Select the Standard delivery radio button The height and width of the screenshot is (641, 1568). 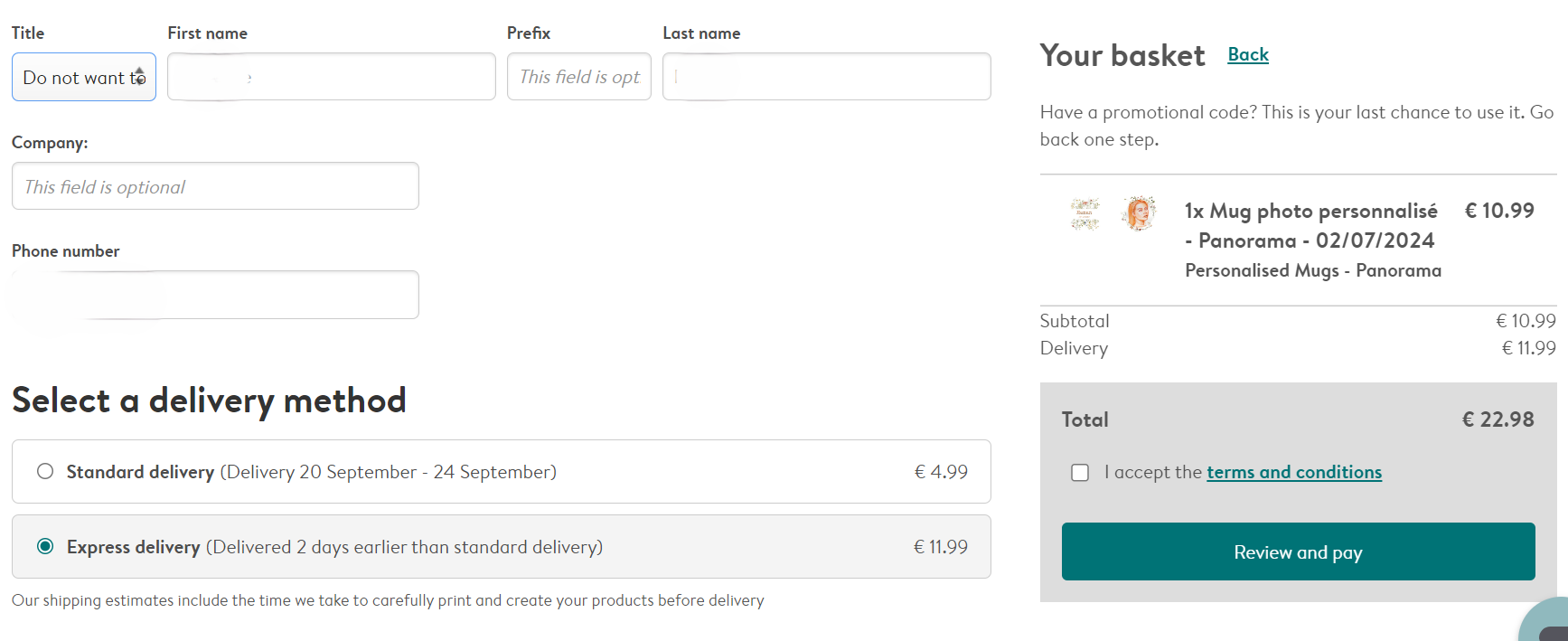click(45, 472)
